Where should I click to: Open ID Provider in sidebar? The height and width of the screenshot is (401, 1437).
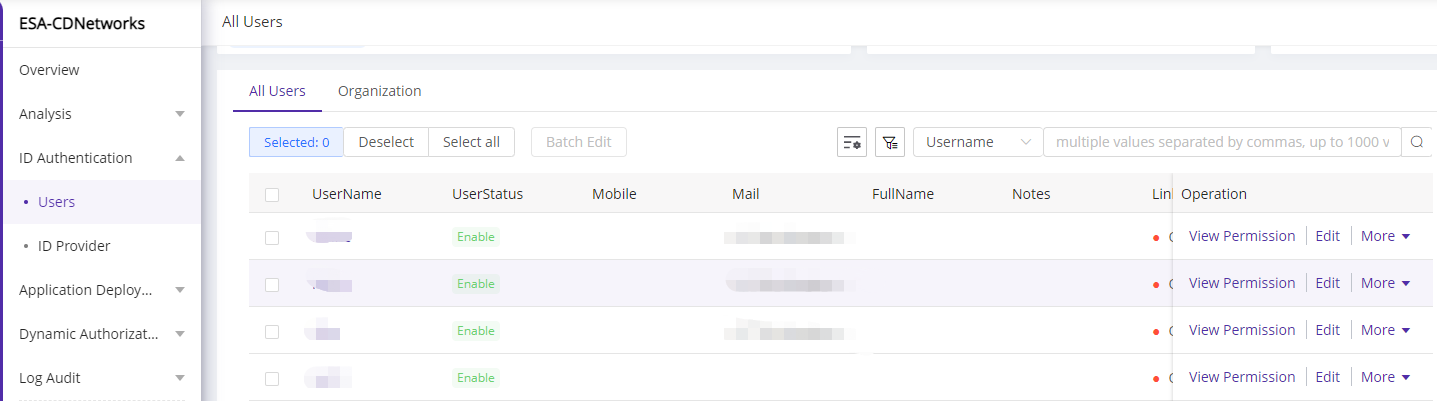pyautogui.click(x=74, y=246)
